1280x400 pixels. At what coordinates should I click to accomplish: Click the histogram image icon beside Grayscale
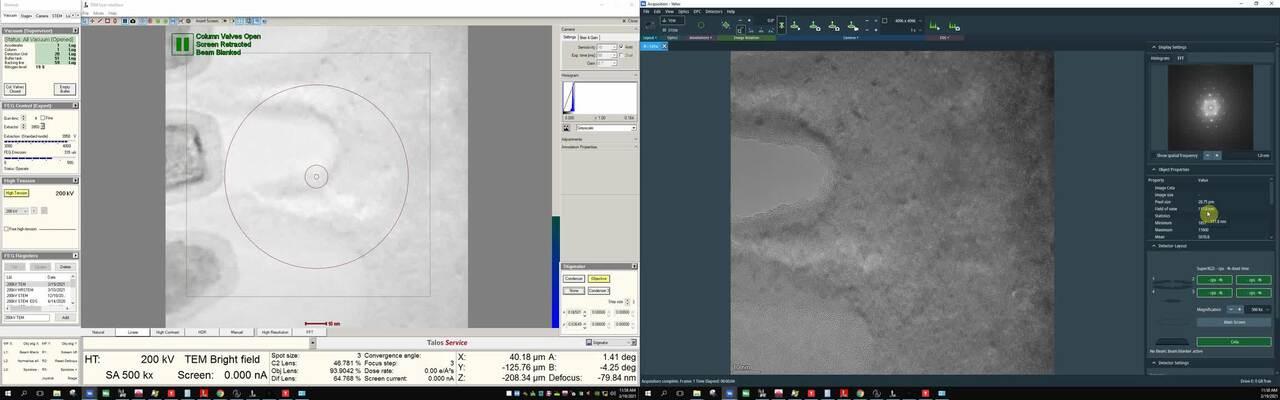pos(566,128)
